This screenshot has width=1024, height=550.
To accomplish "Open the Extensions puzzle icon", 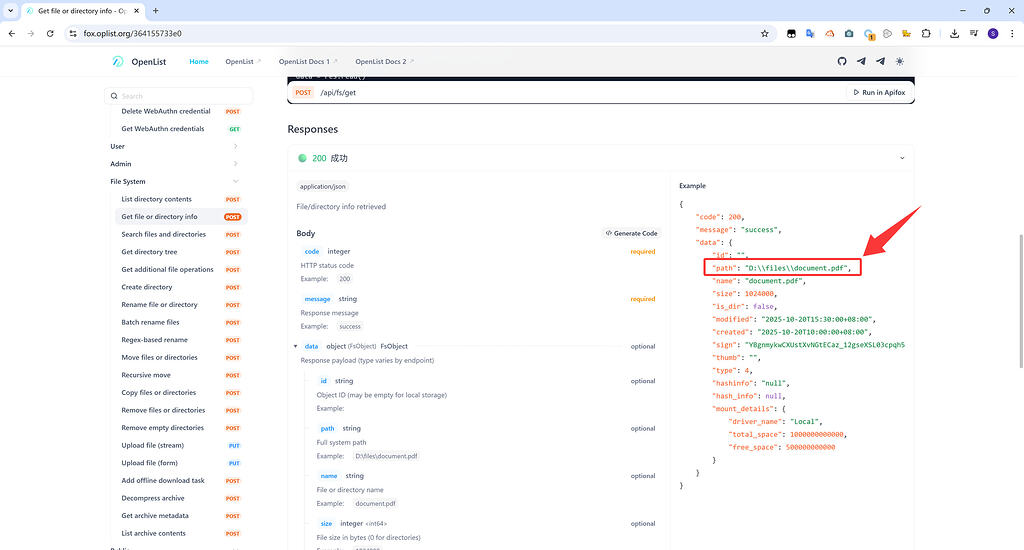I will click(x=926, y=33).
